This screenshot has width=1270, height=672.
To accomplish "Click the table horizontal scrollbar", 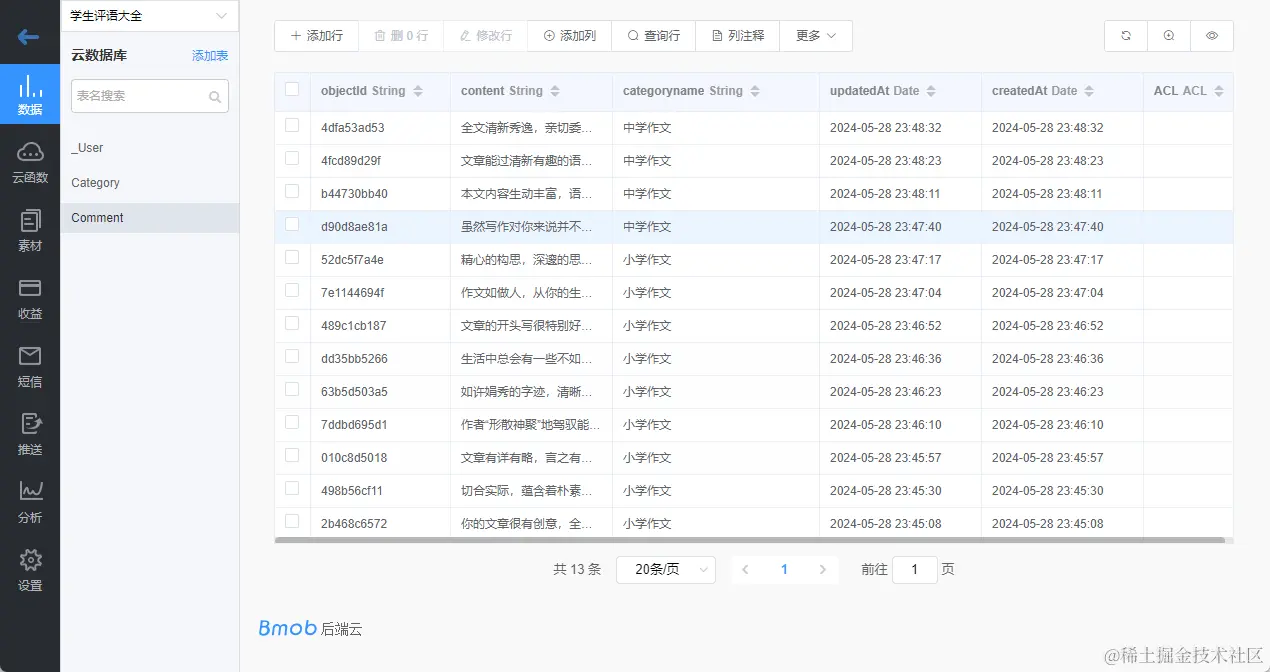I will (750, 540).
